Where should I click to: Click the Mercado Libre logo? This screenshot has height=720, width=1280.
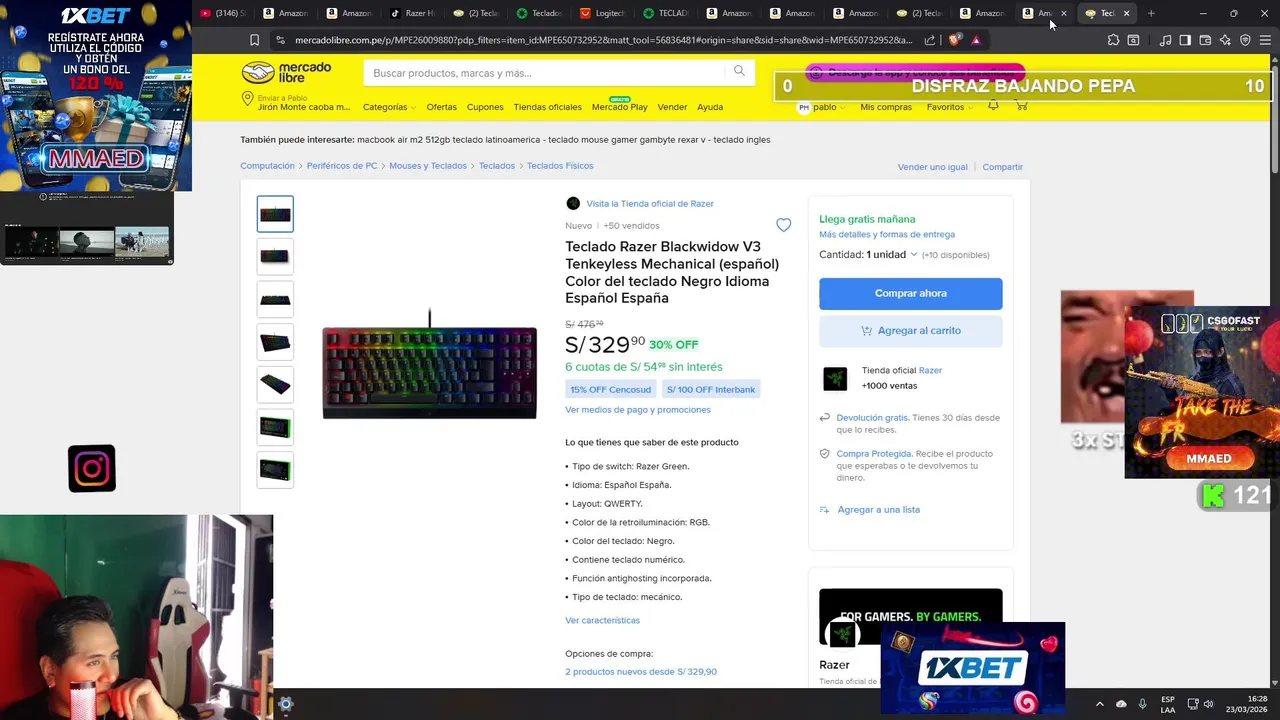coord(286,72)
